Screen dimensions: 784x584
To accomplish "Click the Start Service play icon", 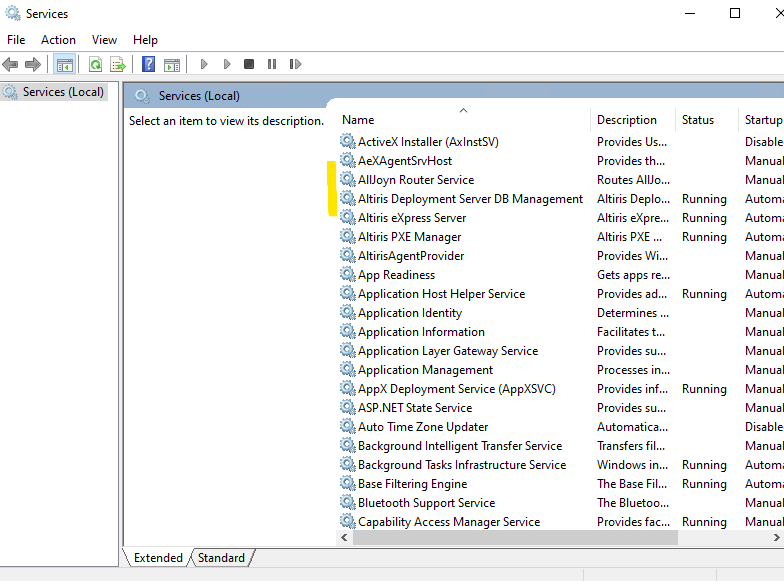I will 204,64.
